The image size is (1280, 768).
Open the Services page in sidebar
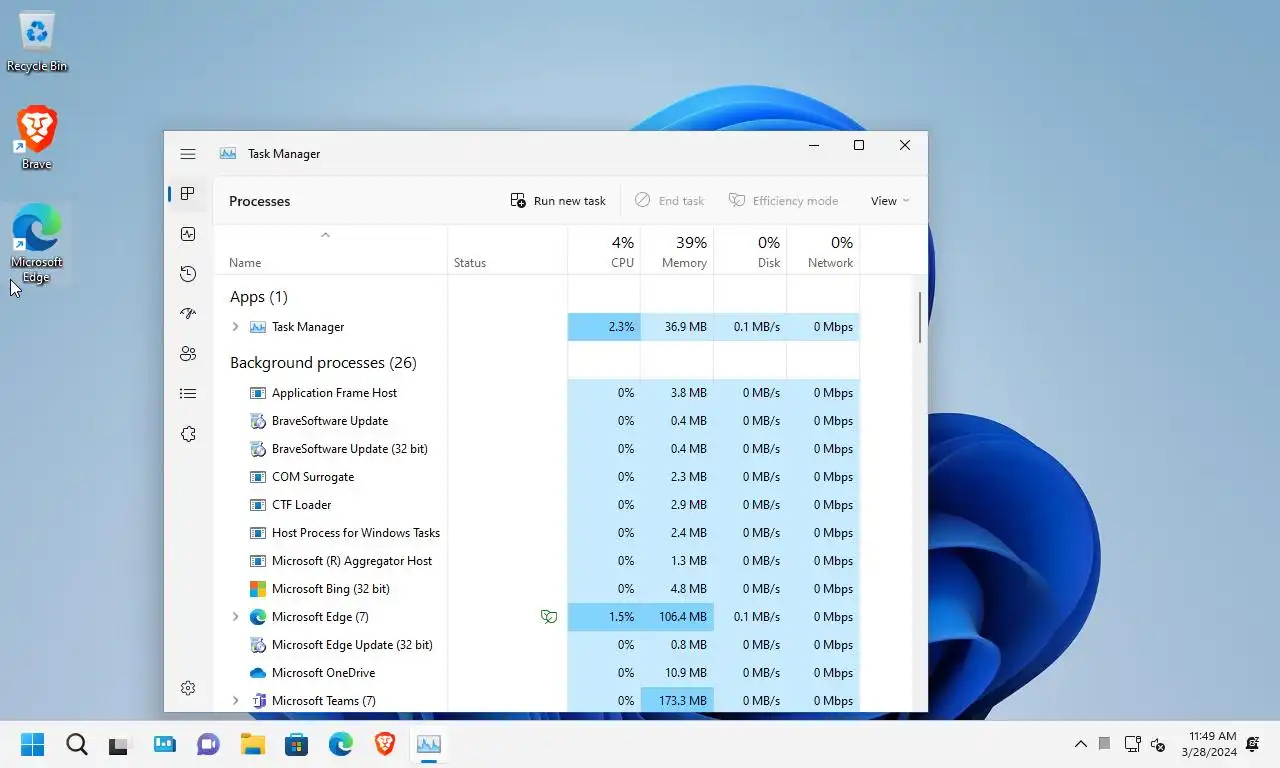(188, 434)
